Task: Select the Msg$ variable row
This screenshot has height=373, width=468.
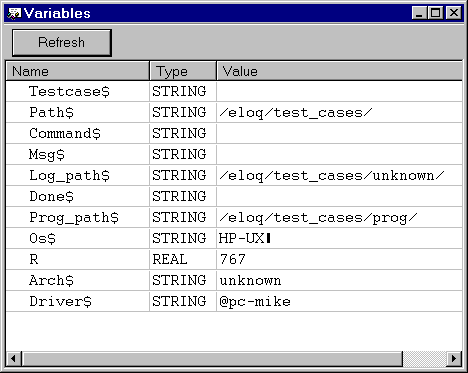Action: pyautogui.click(x=234, y=154)
